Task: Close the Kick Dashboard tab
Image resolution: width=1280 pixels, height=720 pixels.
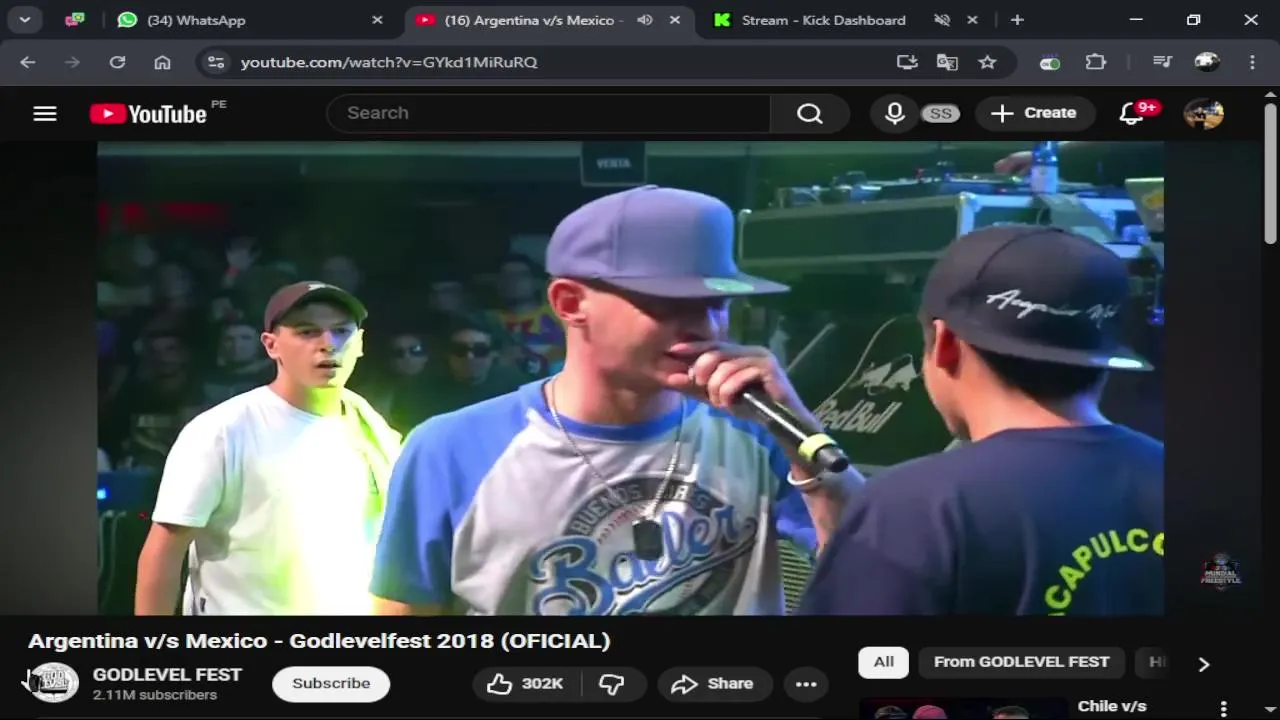Action: pyautogui.click(x=972, y=20)
